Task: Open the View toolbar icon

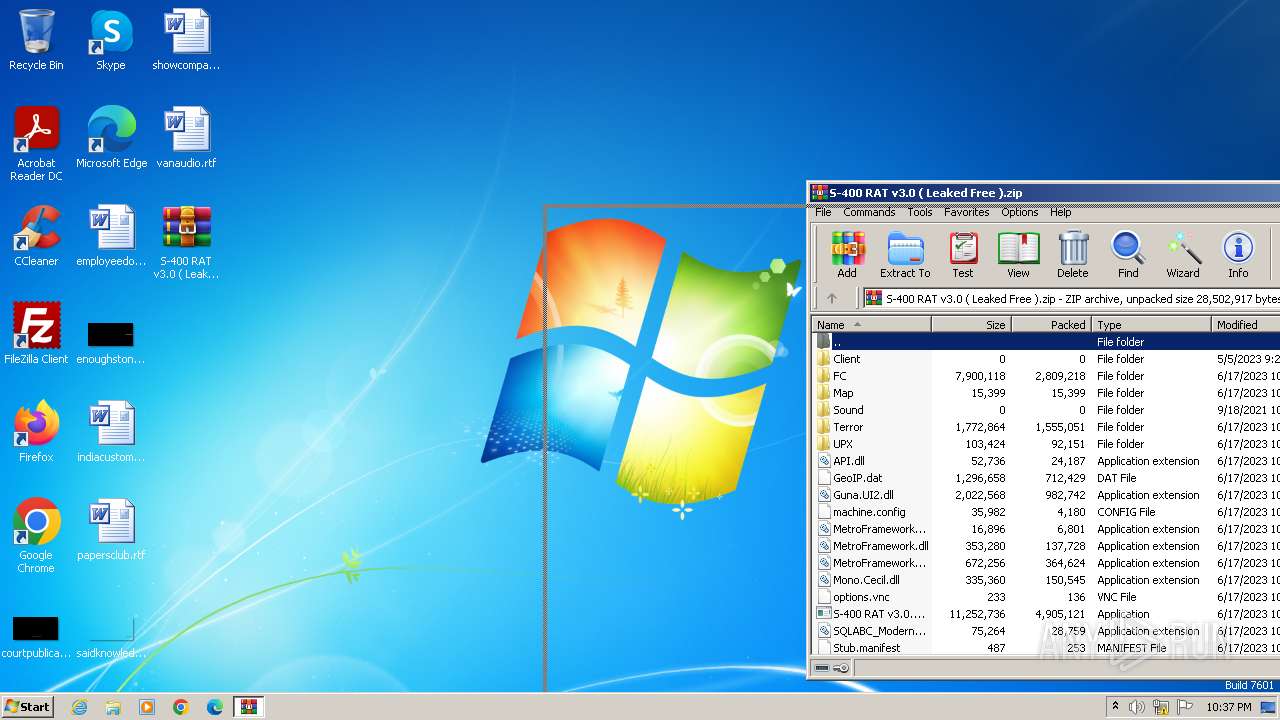Action: [x=1018, y=254]
